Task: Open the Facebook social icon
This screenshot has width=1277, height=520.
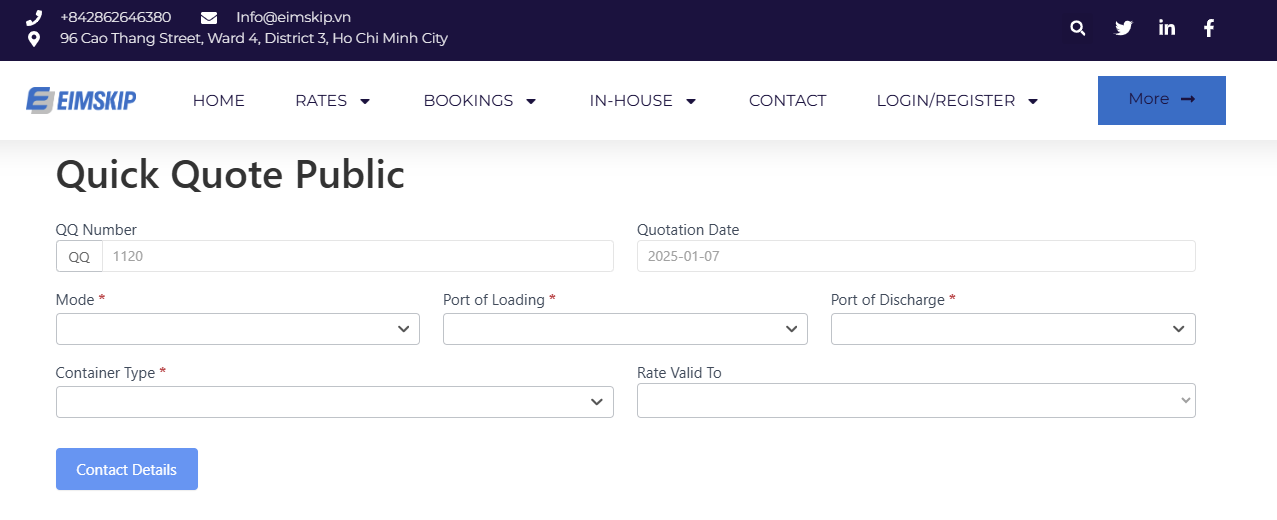Action: pos(1208,28)
